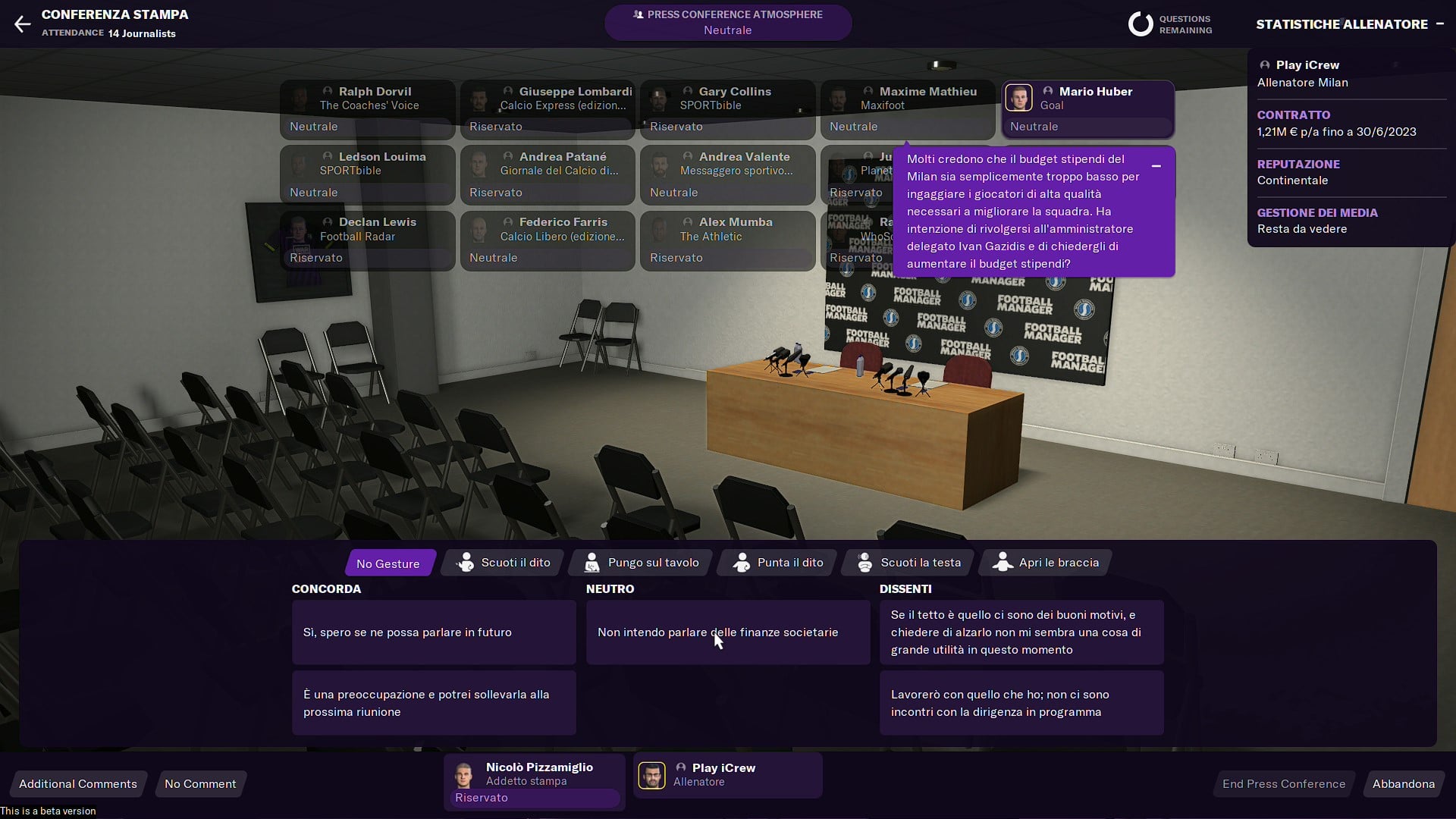The width and height of the screenshot is (1456, 819).
Task: Select 'Apri le braccia' gesture icon
Action: pos(1000,562)
